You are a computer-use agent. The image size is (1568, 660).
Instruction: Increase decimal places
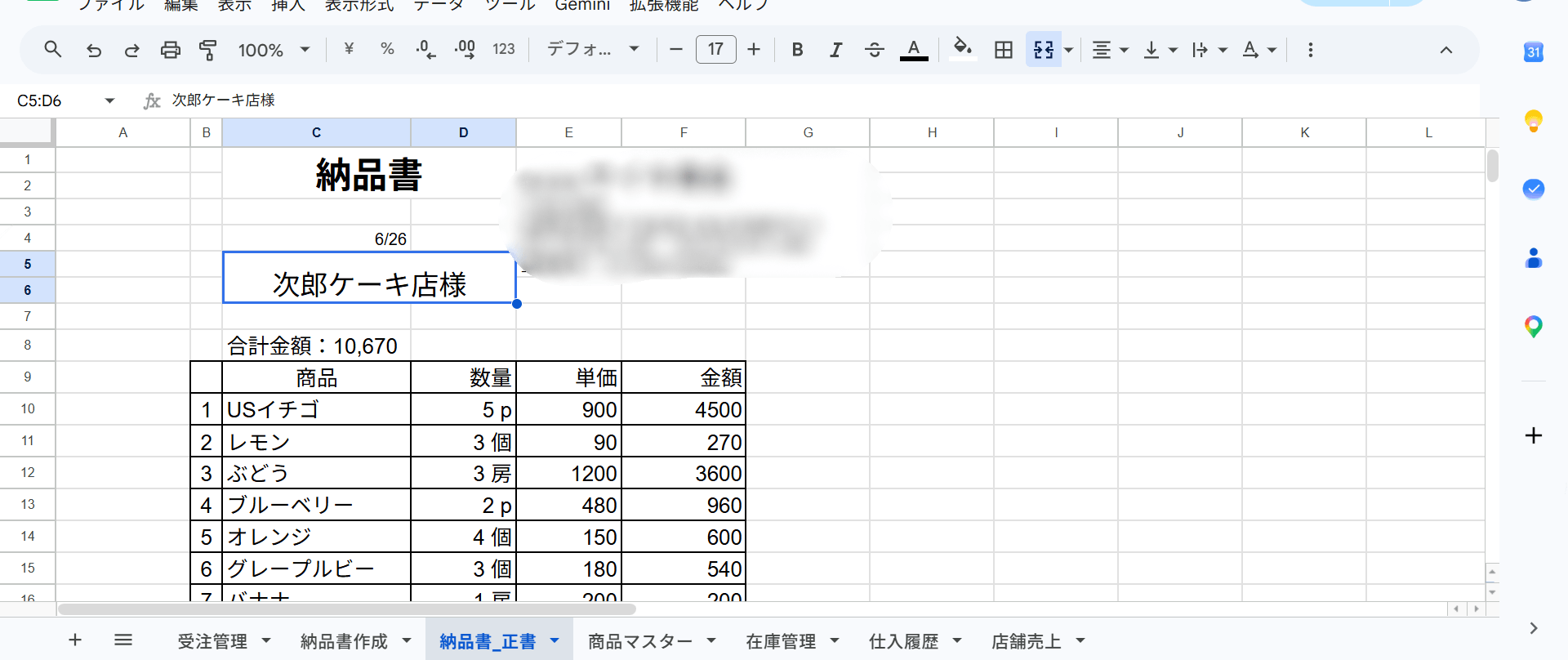click(x=465, y=49)
